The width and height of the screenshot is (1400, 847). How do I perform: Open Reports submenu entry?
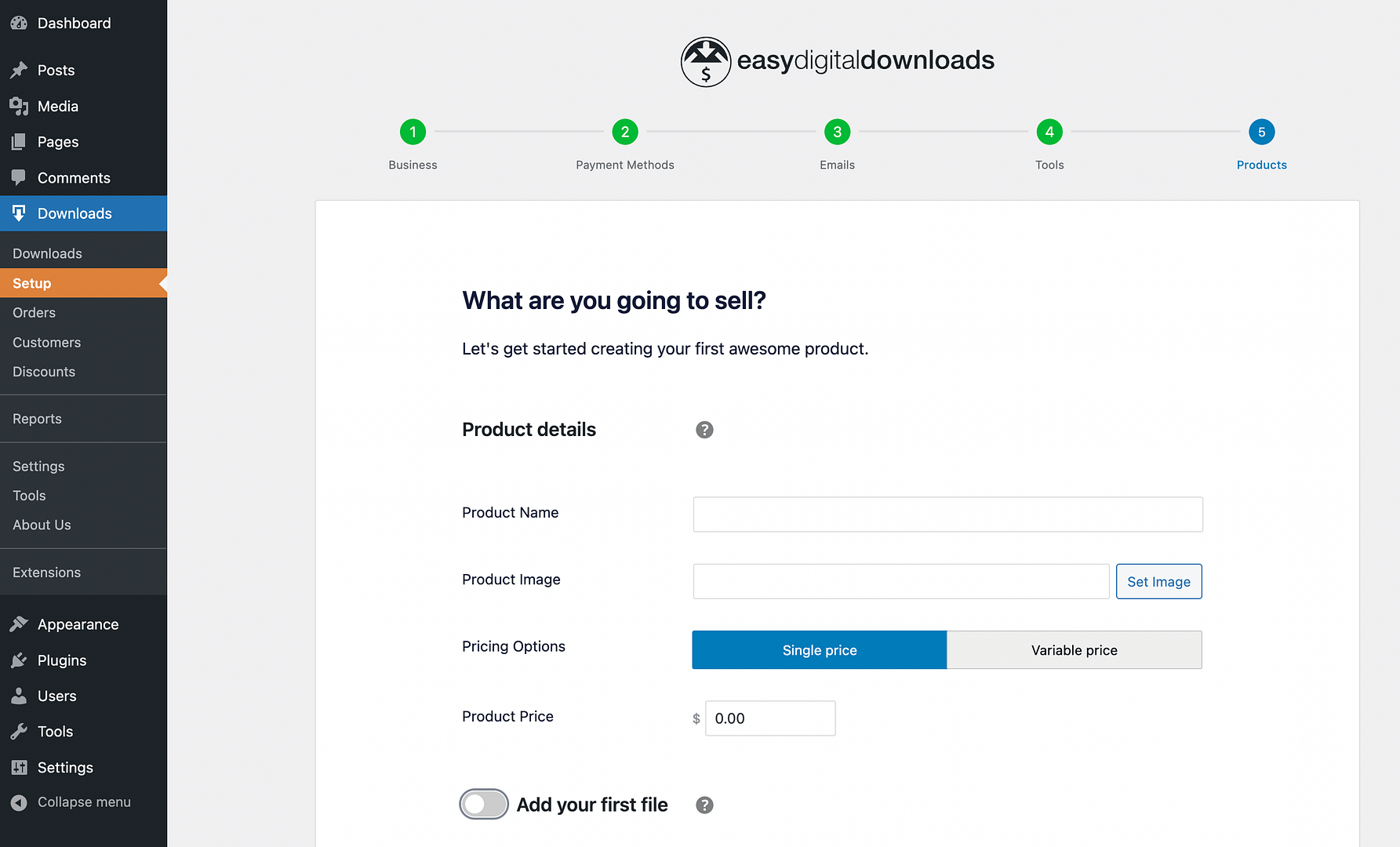tap(83, 419)
